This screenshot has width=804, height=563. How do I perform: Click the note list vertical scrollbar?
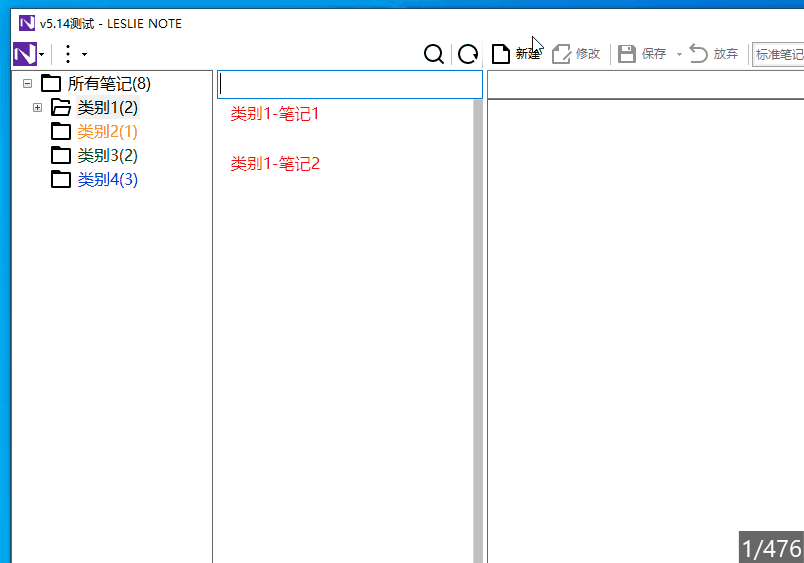pos(478,331)
